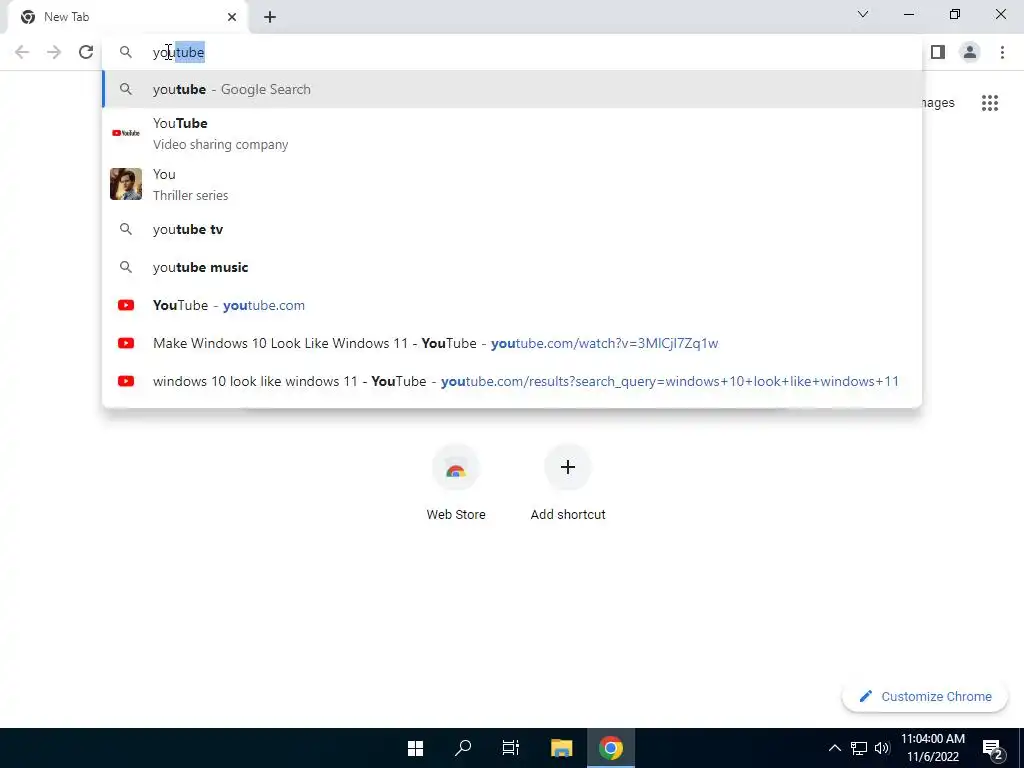Image resolution: width=1024 pixels, height=768 pixels.
Task: Open the Web Store shortcut
Action: click(x=456, y=483)
